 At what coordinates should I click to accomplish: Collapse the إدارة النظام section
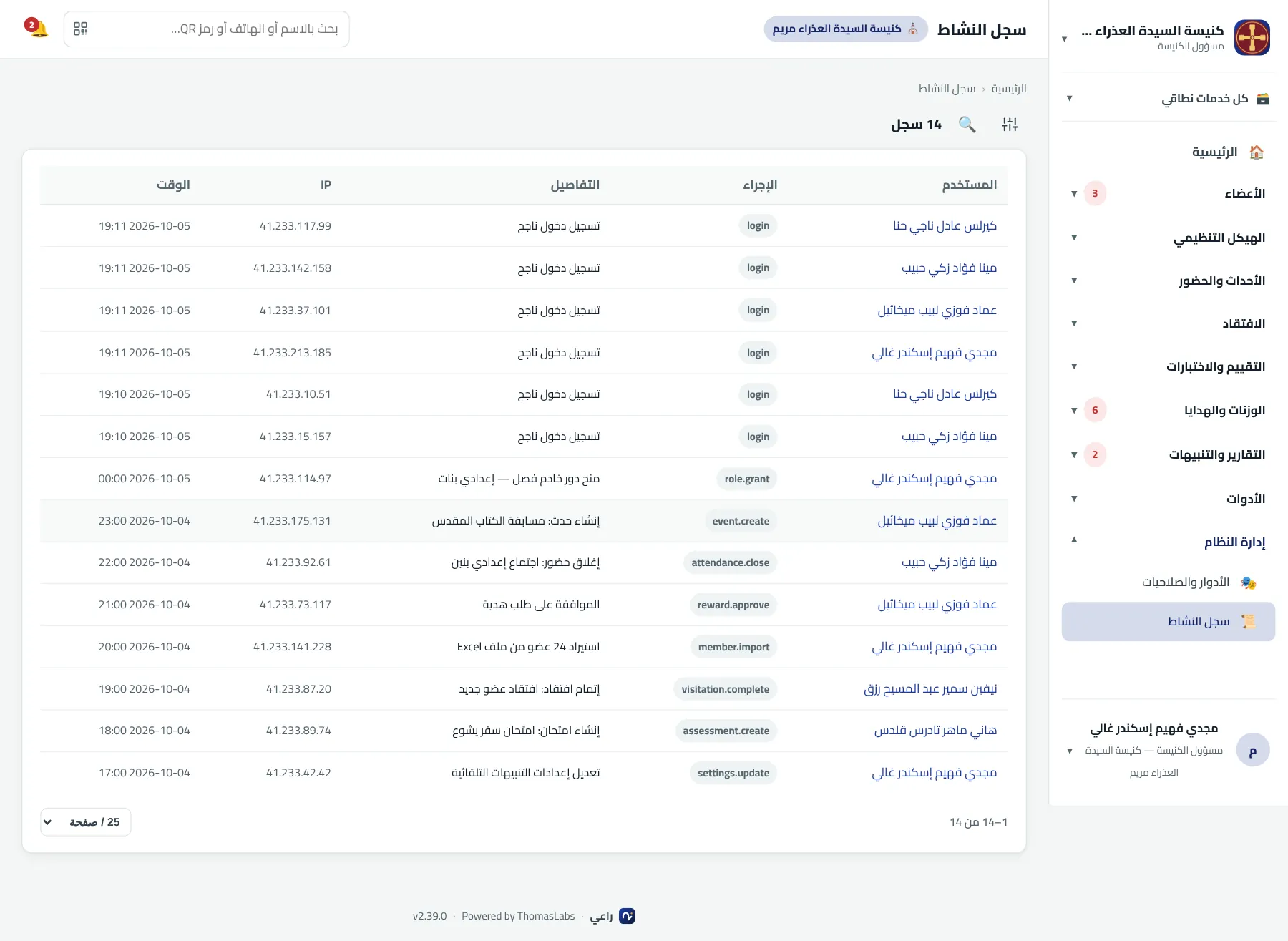(x=1169, y=542)
